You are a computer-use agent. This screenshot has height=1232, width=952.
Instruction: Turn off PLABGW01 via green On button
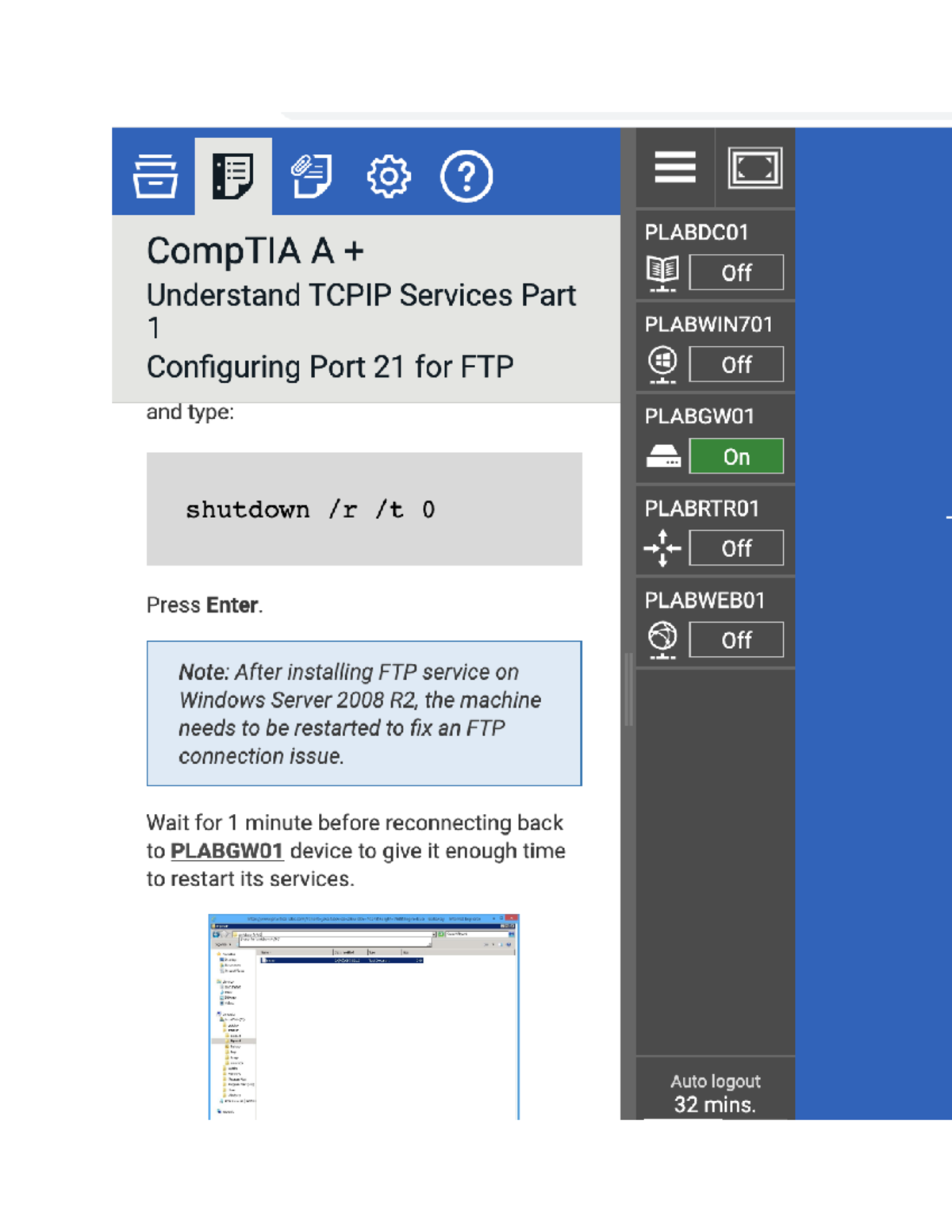[735, 456]
